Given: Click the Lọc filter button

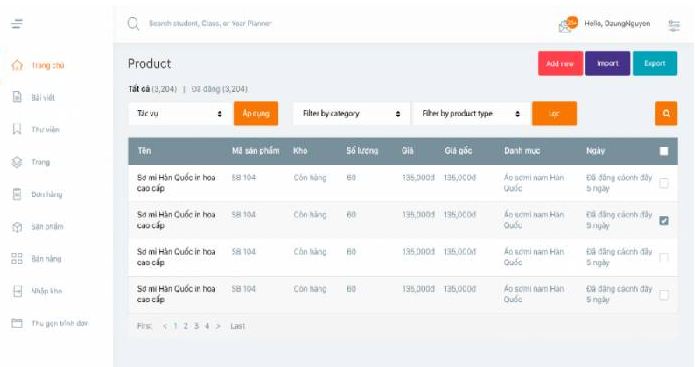Looking at the screenshot, I should click(554, 113).
